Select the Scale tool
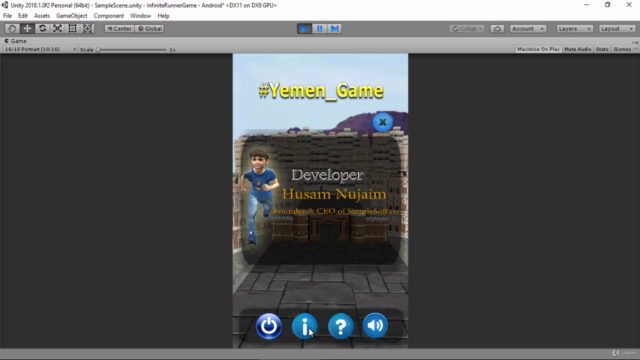The width and height of the screenshot is (640, 360). coord(58,29)
